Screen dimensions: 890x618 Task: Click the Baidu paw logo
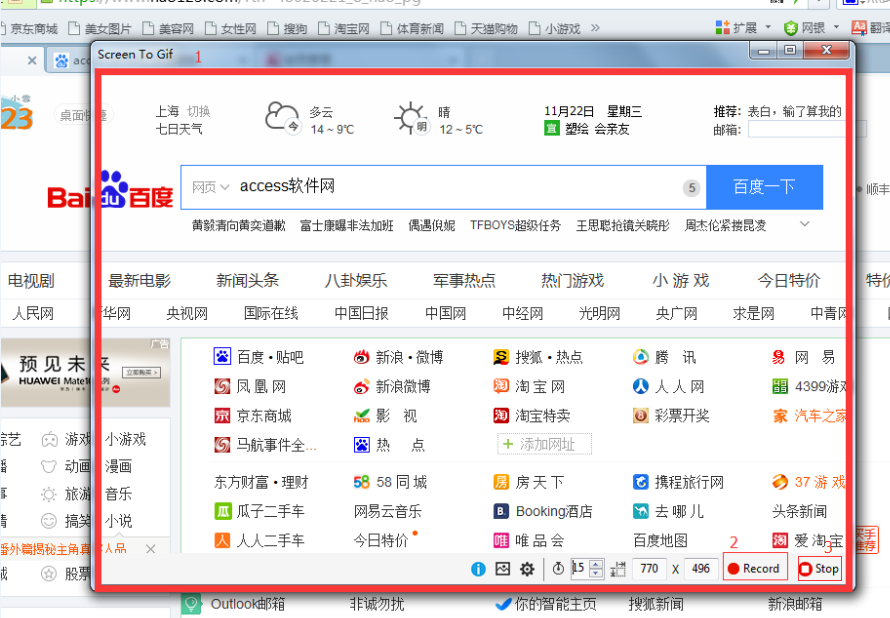(x=114, y=189)
